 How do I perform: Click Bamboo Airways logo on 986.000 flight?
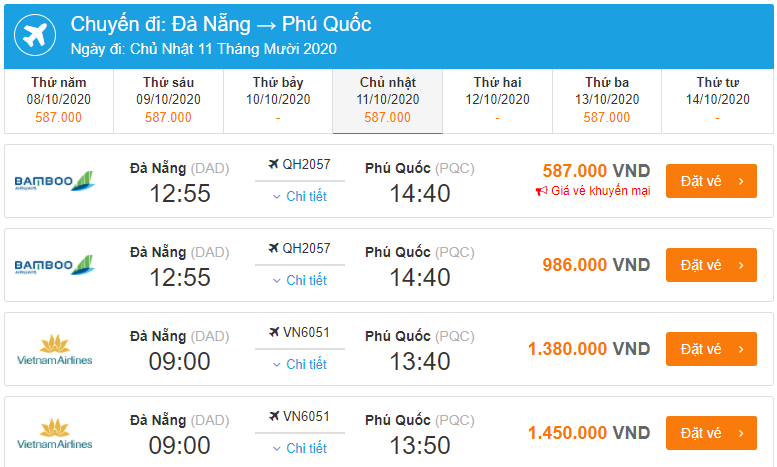point(57,265)
